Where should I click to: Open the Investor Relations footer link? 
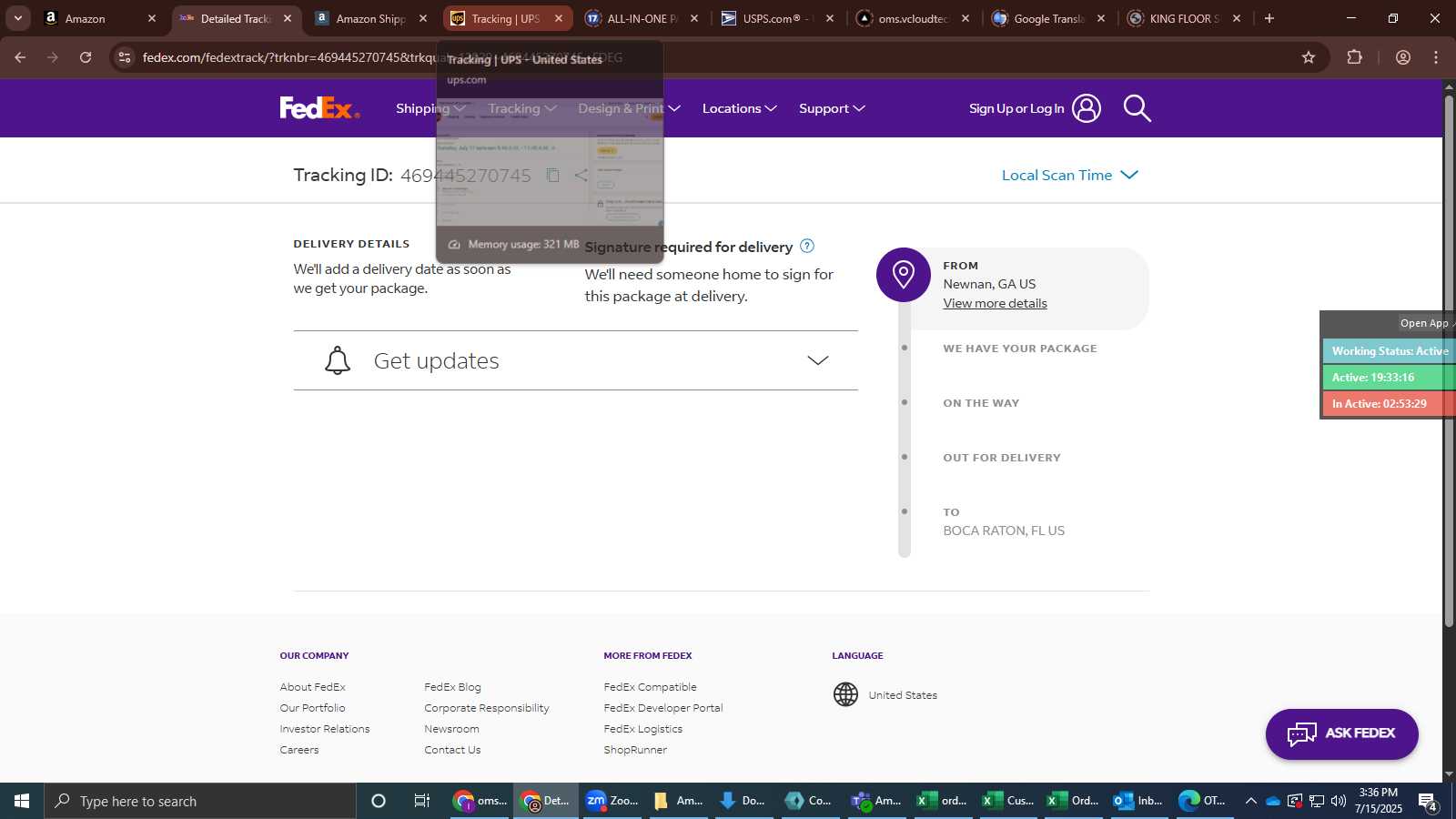(x=325, y=729)
